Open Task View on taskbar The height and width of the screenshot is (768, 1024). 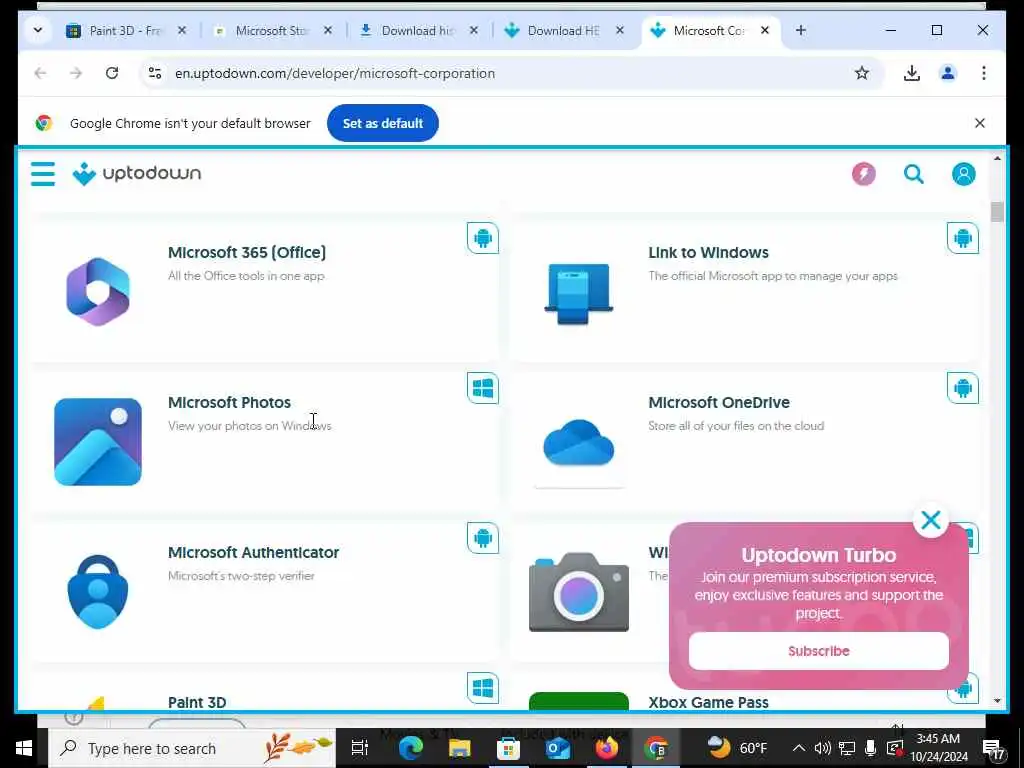[360, 748]
